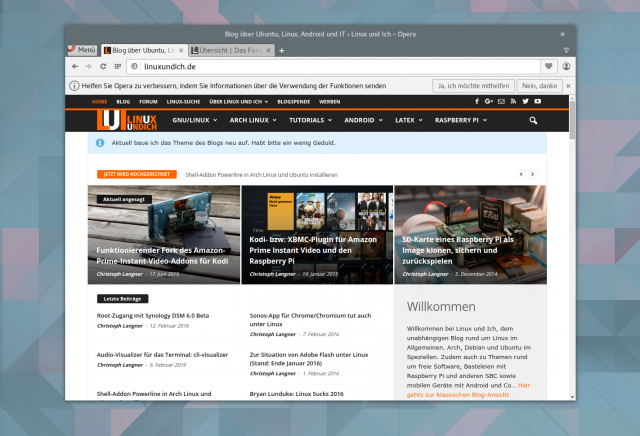Open Speed Dial grid icon
The image size is (640, 436).
click(118, 66)
